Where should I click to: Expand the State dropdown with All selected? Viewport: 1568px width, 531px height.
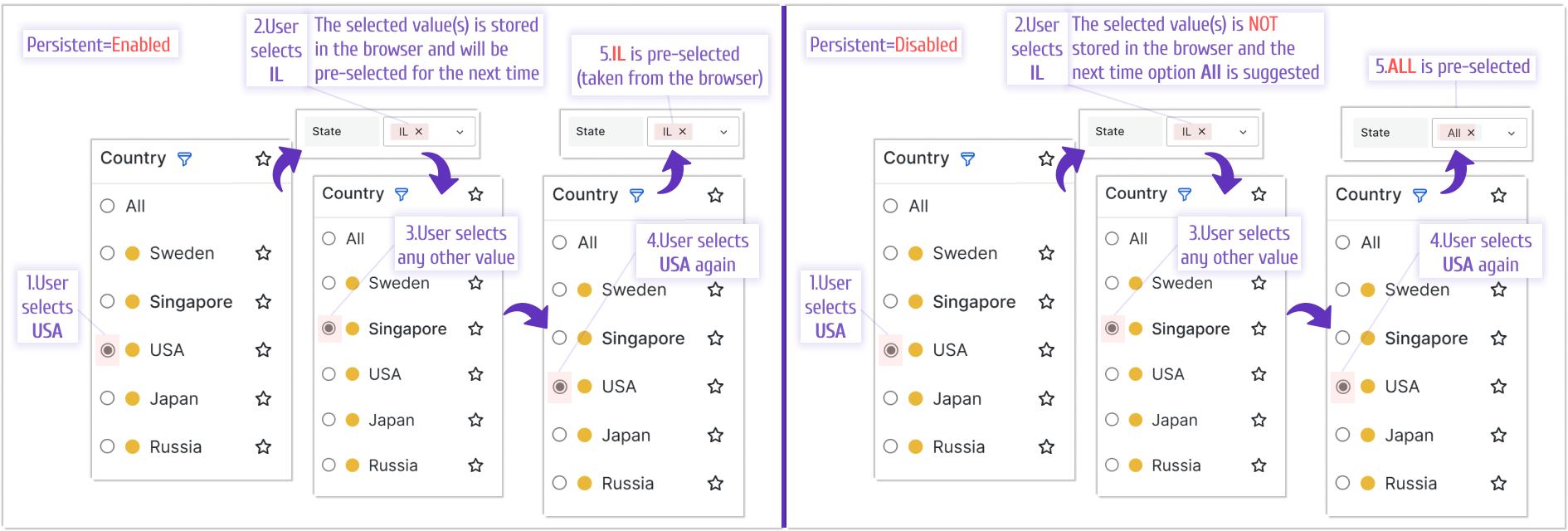pos(1512,133)
